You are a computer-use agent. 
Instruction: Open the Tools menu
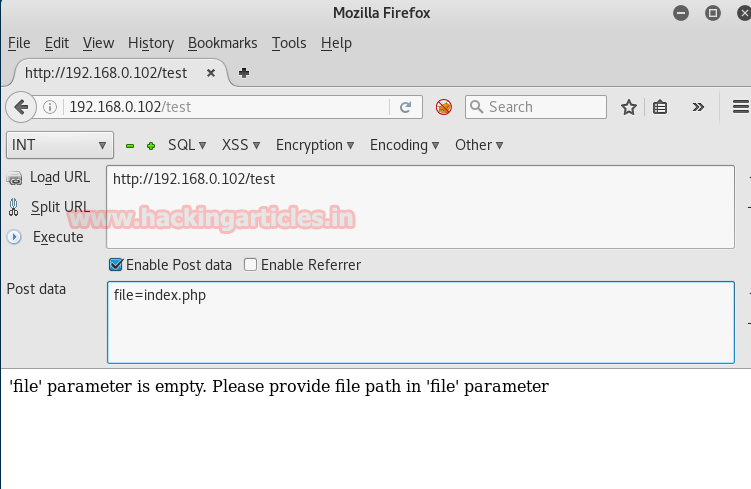pyautogui.click(x=289, y=43)
